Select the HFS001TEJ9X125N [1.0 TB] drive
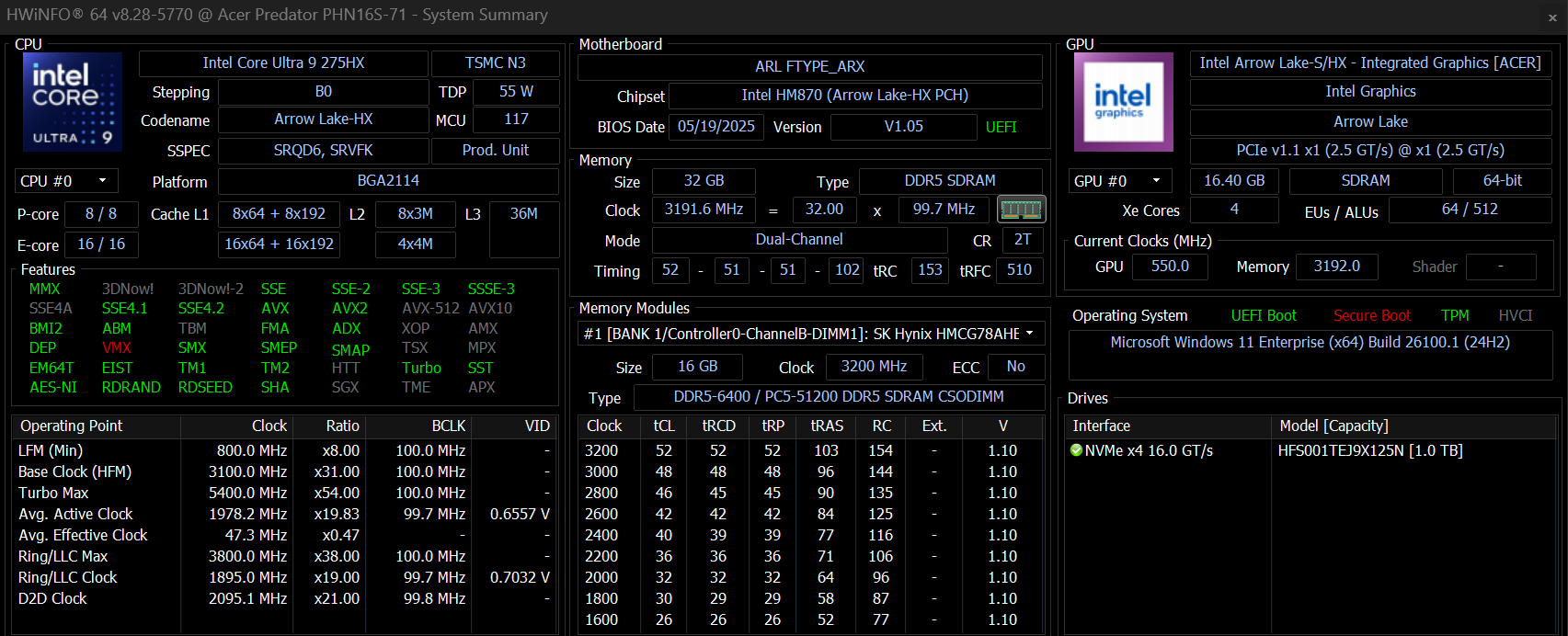 tap(1369, 450)
